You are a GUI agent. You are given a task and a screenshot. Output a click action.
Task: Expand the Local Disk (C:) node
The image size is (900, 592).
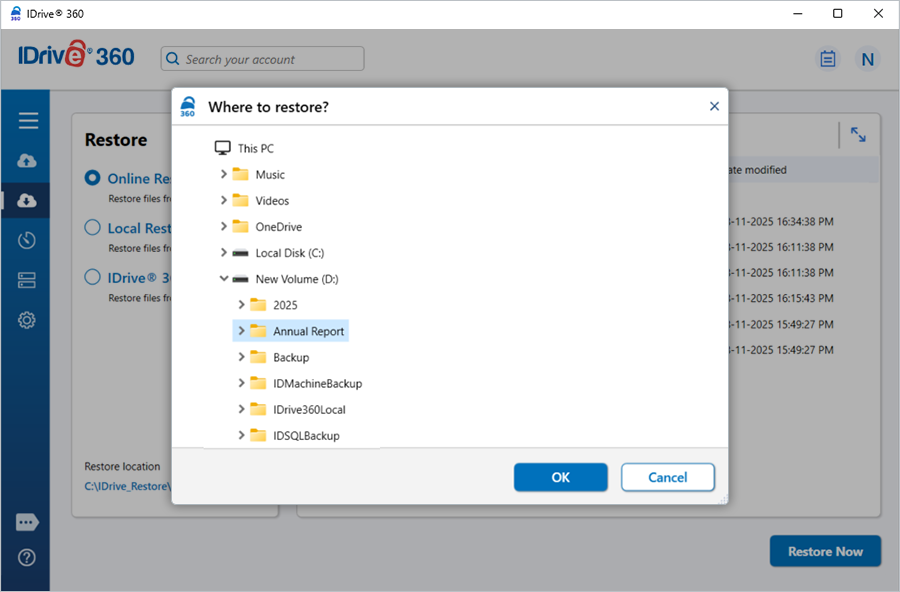tap(223, 253)
